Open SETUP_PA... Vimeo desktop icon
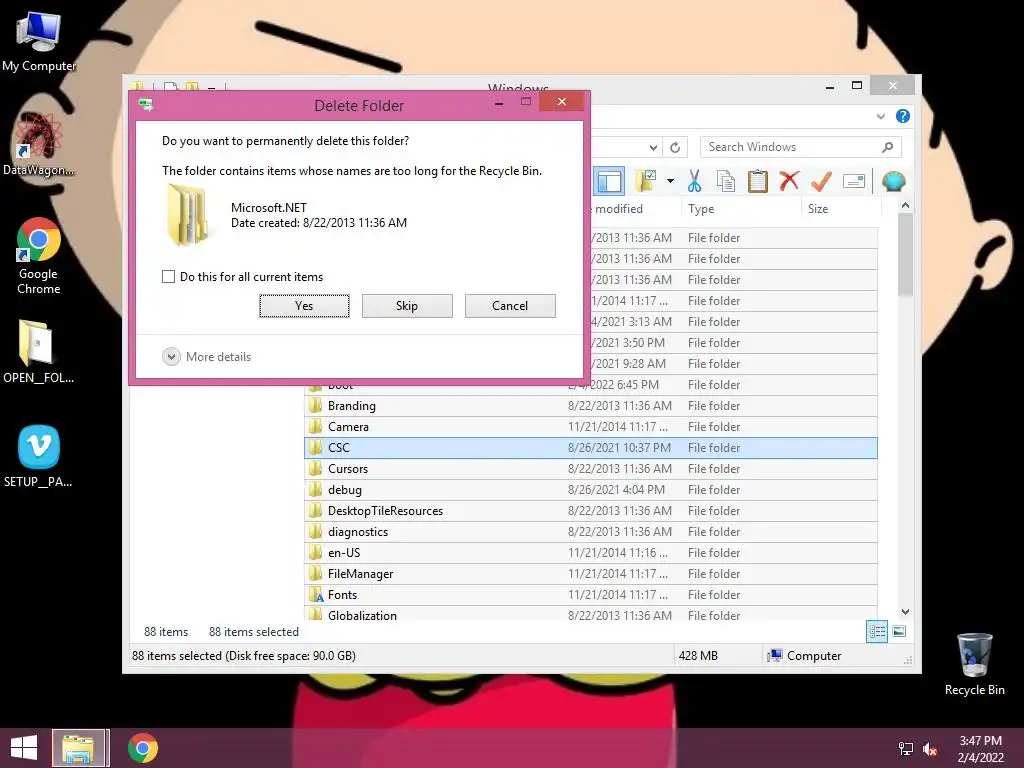Viewport: 1024px width, 768px height. coord(38,457)
